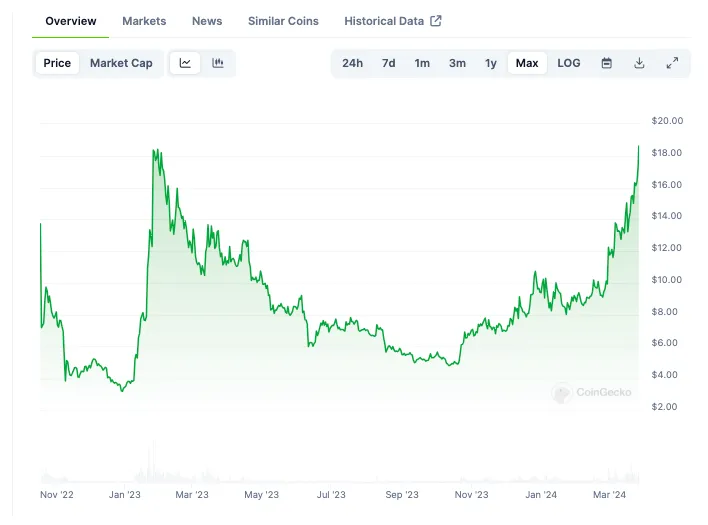Set chart range to Max
The width and height of the screenshot is (708, 525).
527,63
